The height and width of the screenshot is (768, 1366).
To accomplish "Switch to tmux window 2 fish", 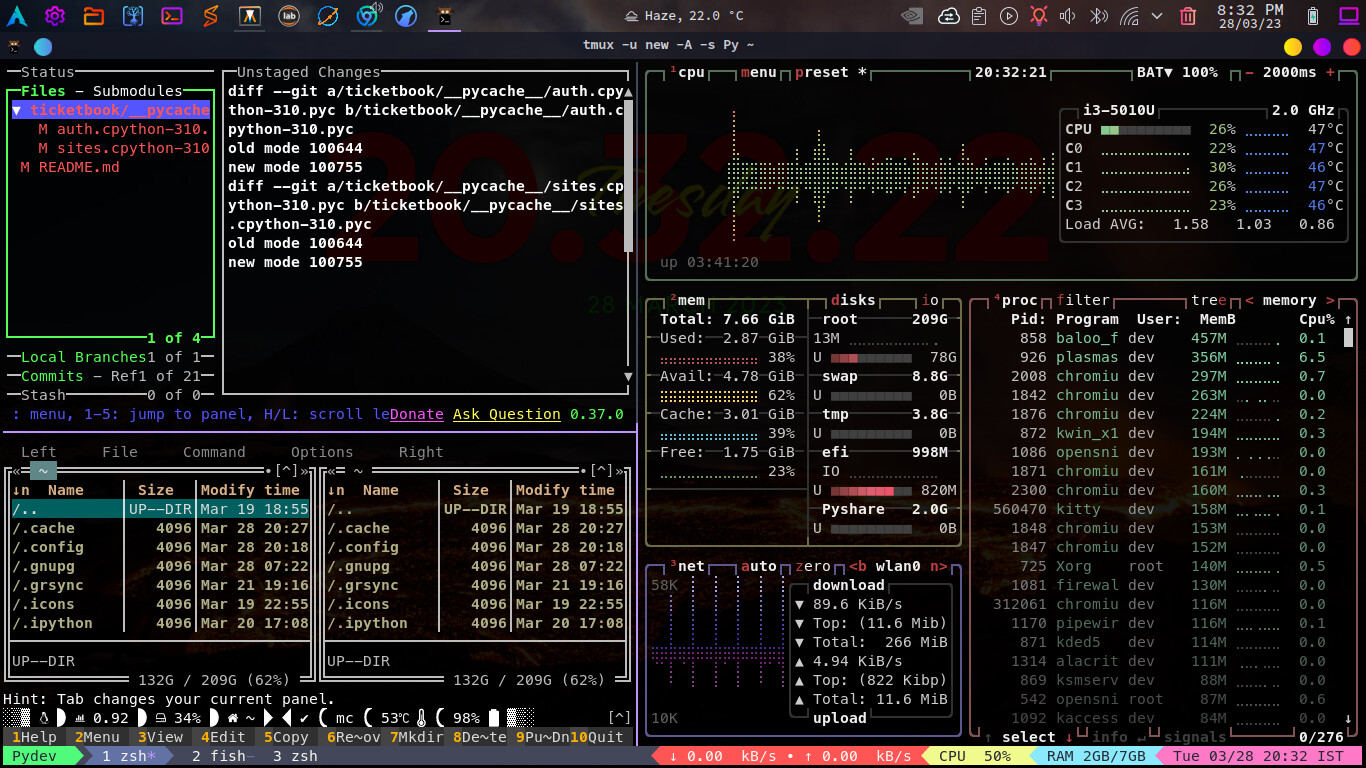I will click(x=218, y=756).
